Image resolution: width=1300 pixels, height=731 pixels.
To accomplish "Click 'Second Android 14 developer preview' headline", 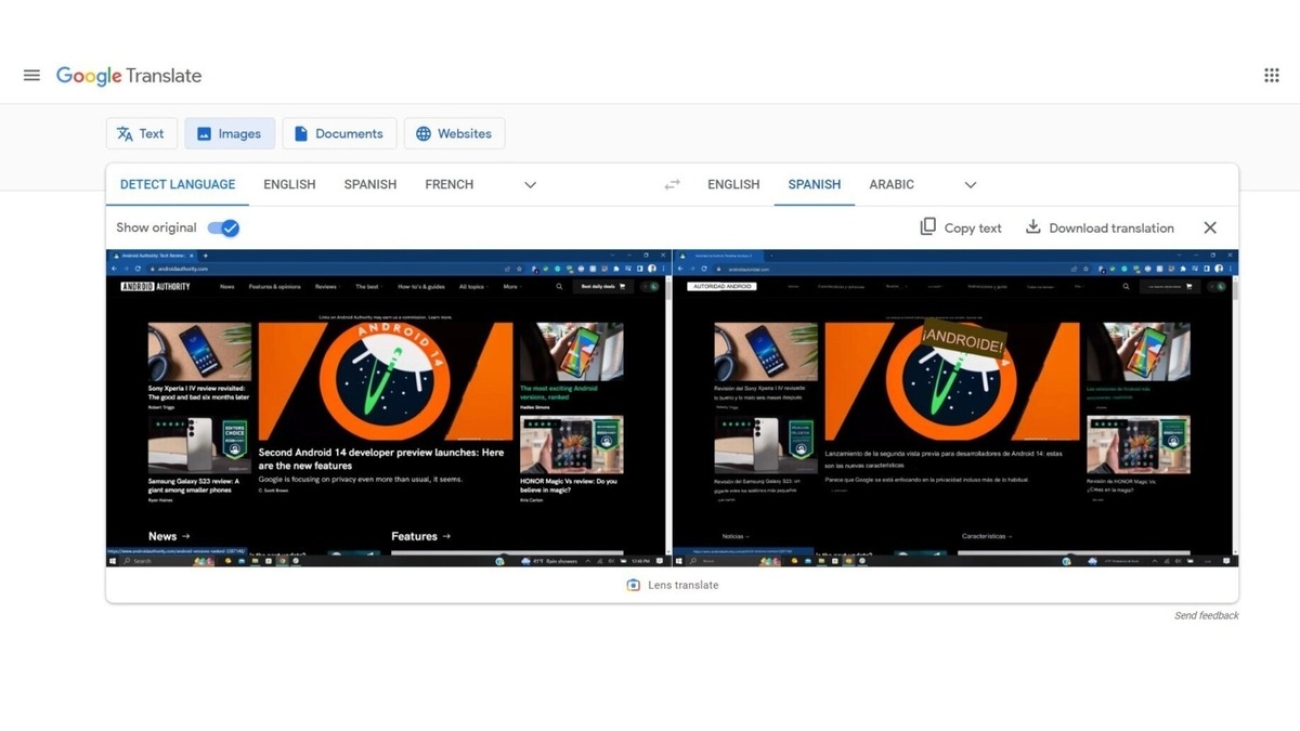I will (381, 459).
